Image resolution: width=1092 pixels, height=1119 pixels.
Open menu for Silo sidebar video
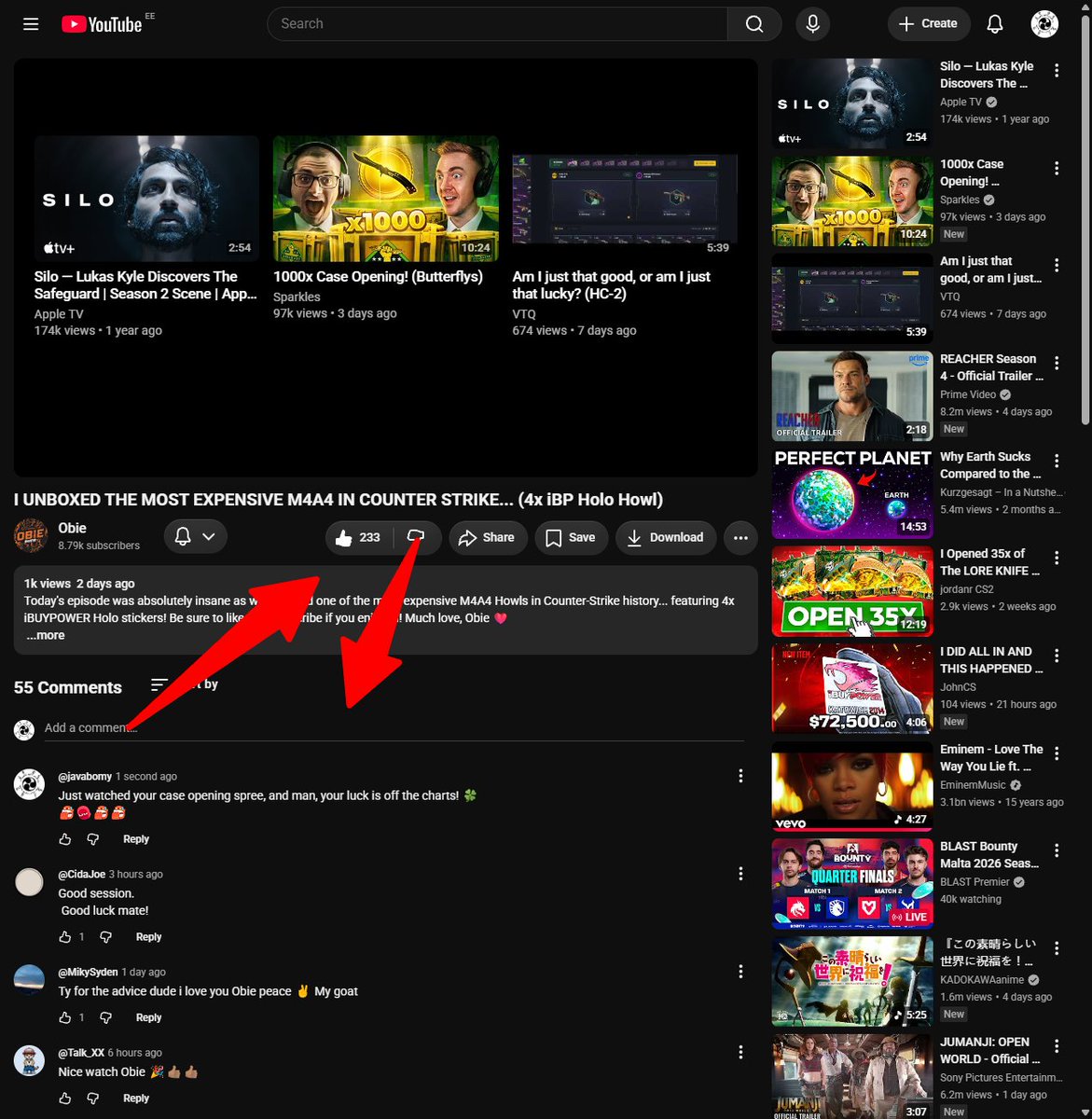(1057, 71)
